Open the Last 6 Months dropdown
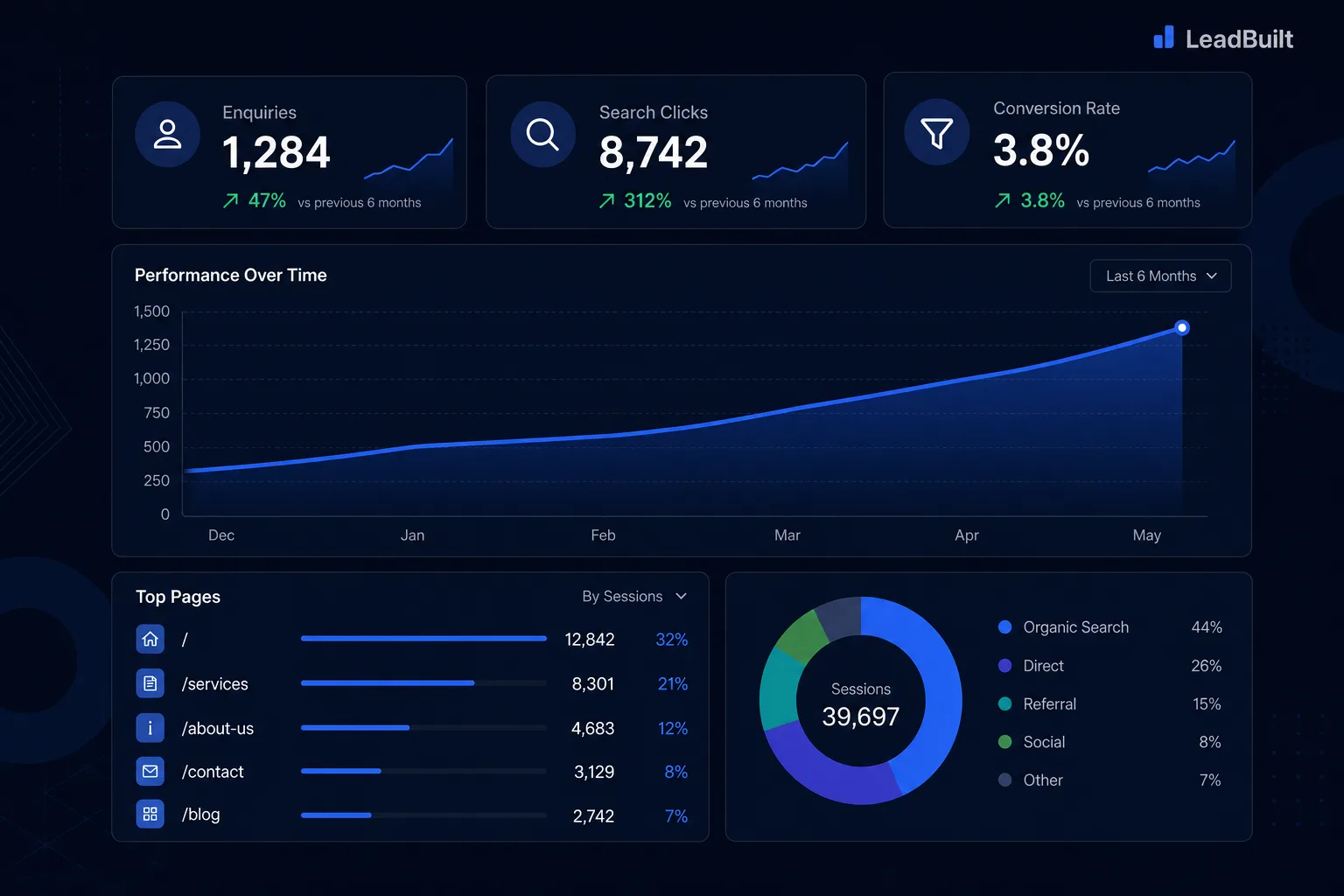Screen dimensions: 1344x896 point(1160,276)
